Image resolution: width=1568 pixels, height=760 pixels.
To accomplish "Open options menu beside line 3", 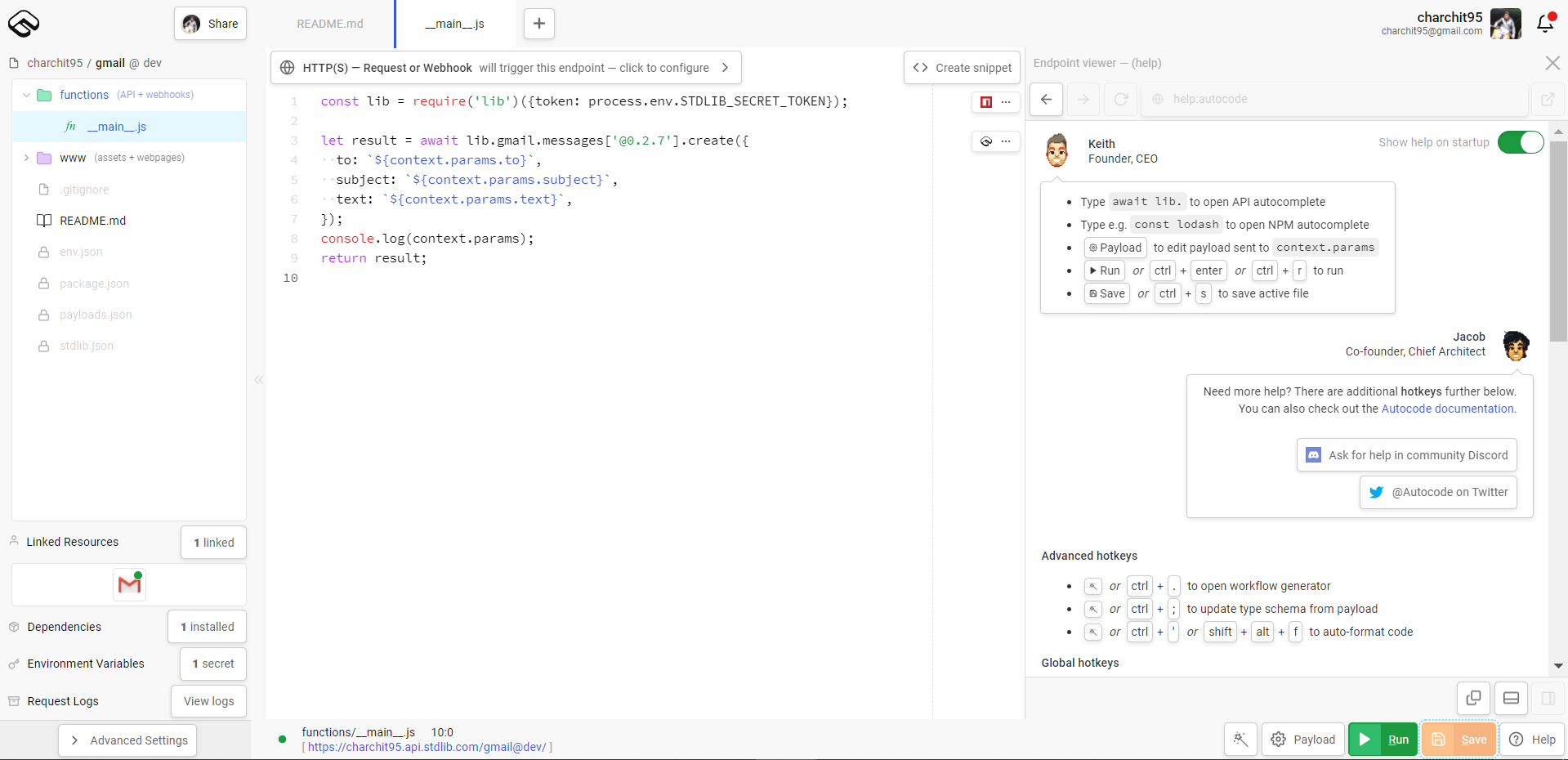I will pyautogui.click(x=1006, y=141).
